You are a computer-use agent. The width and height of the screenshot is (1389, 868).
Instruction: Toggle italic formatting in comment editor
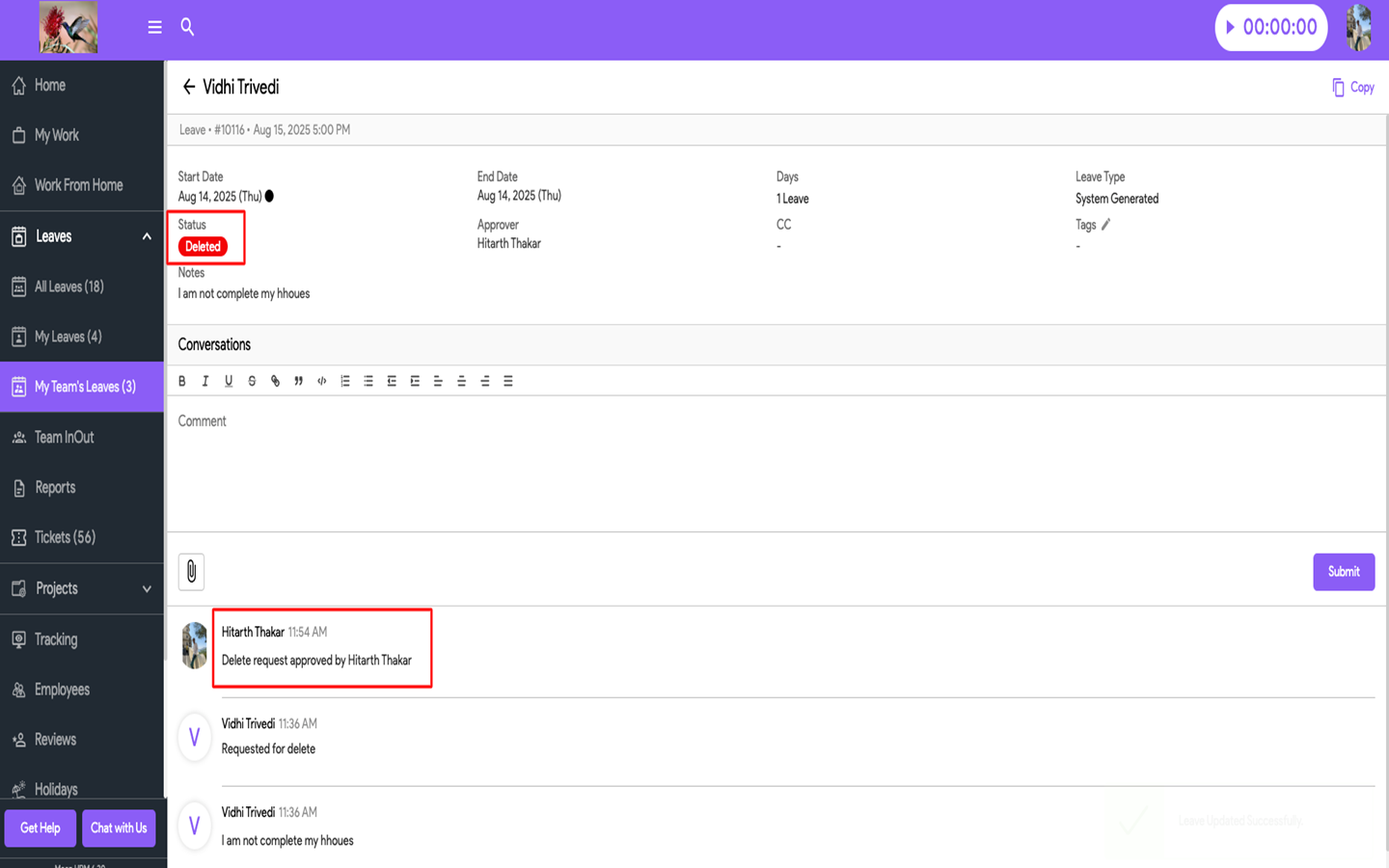[x=205, y=381]
